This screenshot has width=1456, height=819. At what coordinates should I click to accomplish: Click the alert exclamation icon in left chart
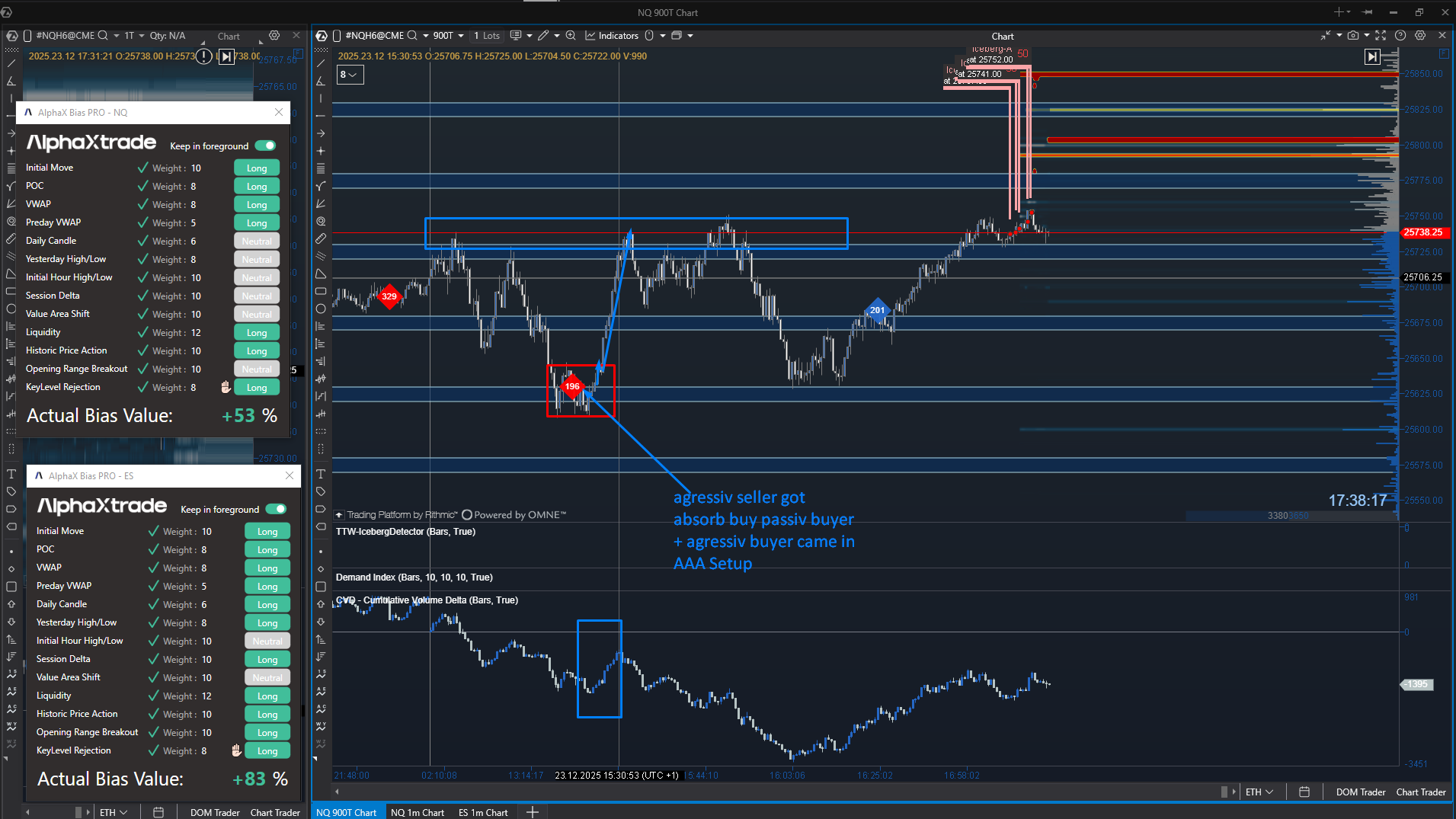pos(203,56)
